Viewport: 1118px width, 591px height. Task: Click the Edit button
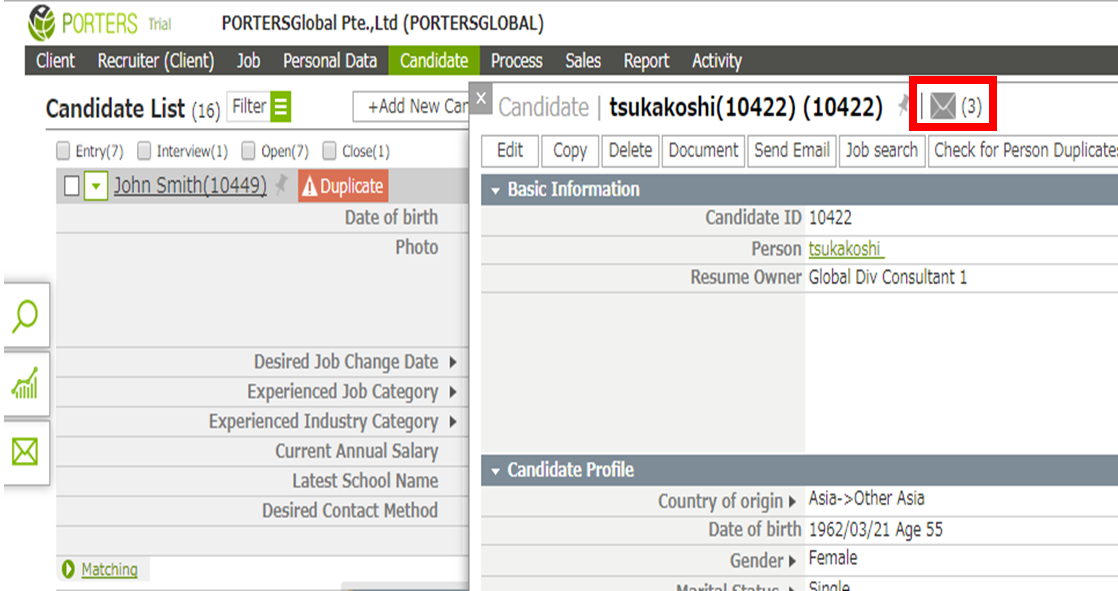510,150
